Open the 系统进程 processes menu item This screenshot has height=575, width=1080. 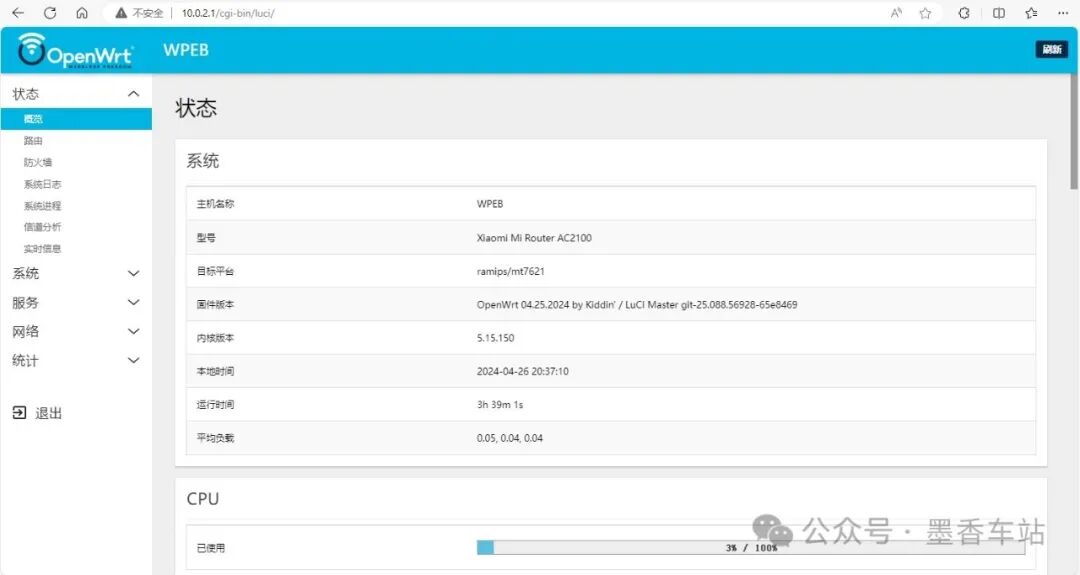pyautogui.click(x=42, y=206)
